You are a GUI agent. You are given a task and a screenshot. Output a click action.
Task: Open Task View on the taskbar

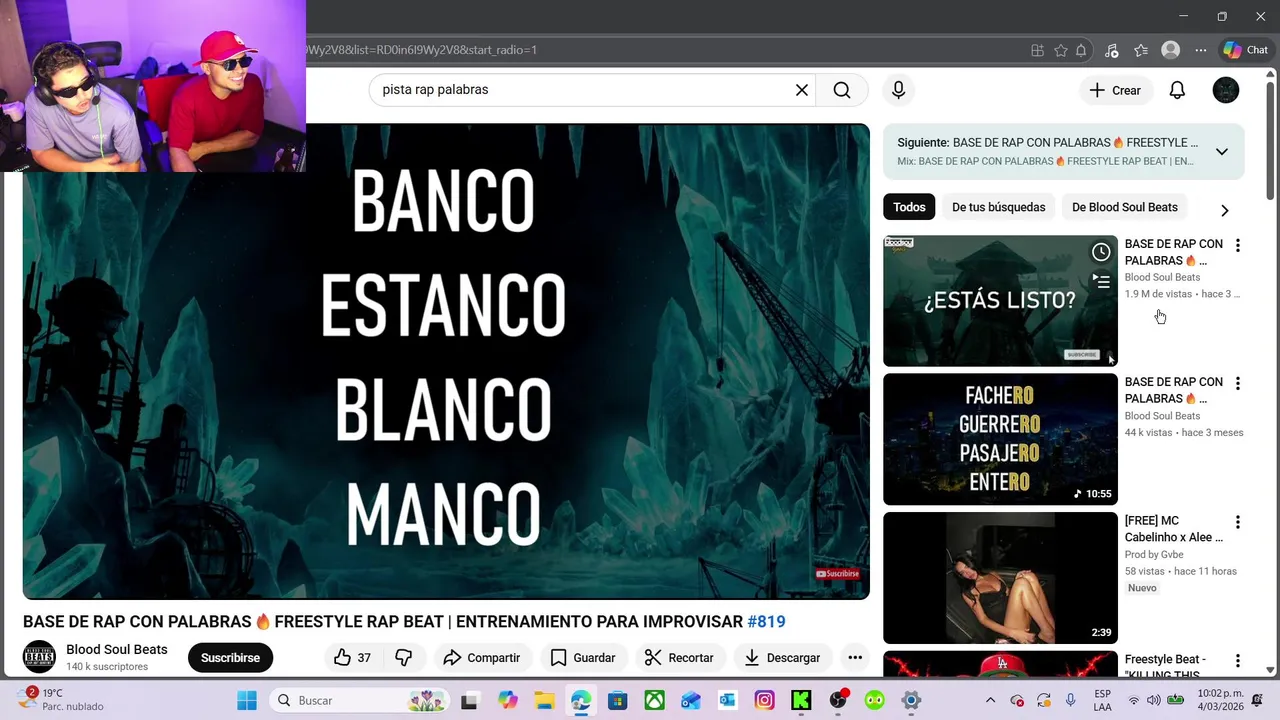[469, 701]
